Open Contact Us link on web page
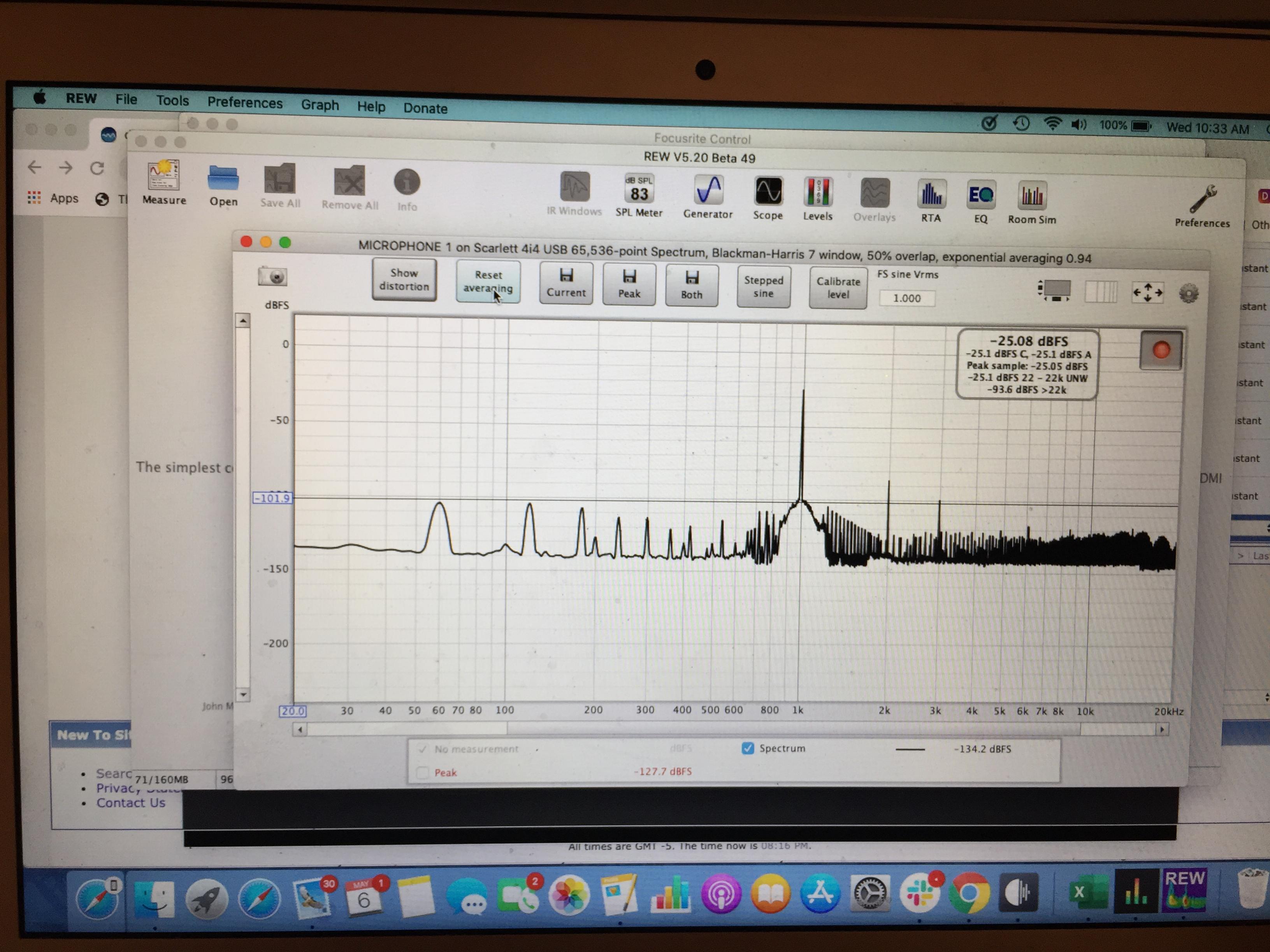The height and width of the screenshot is (952, 1270). [x=130, y=803]
